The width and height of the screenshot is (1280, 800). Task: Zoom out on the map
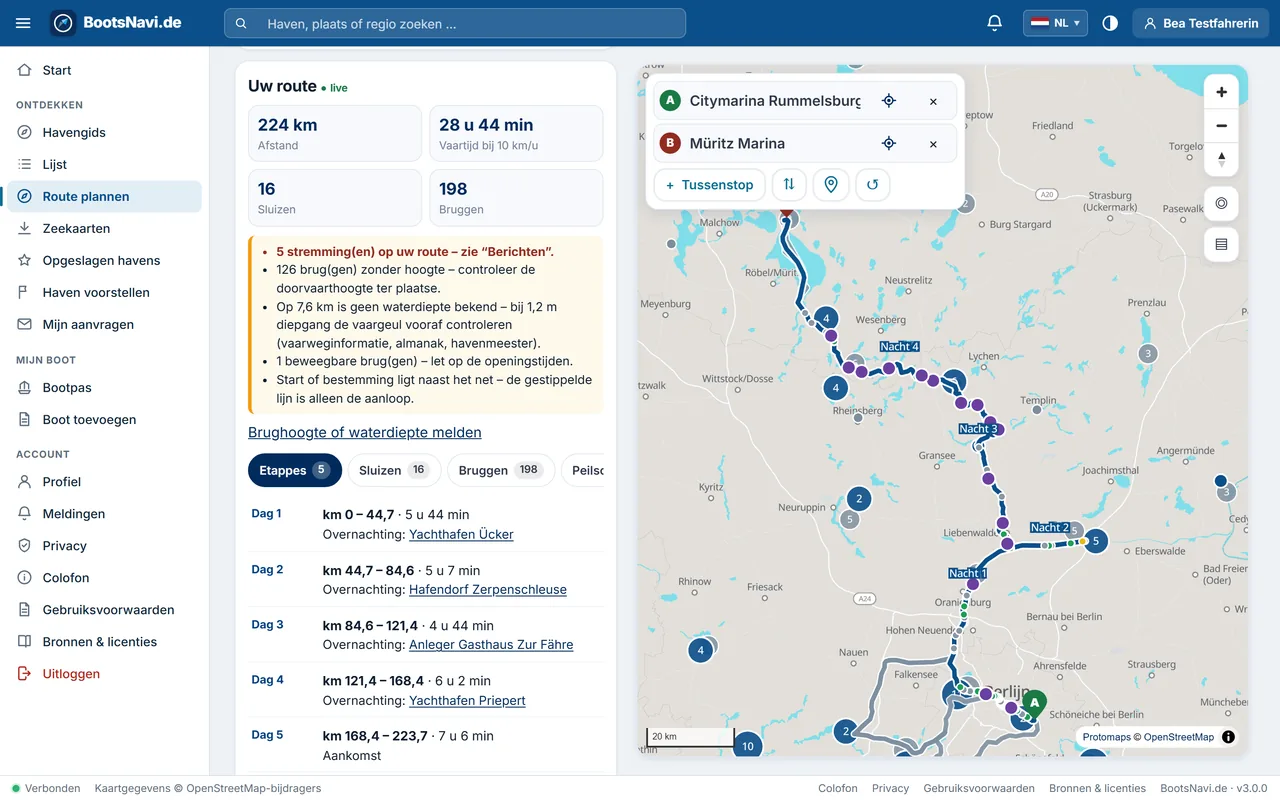point(1221,126)
